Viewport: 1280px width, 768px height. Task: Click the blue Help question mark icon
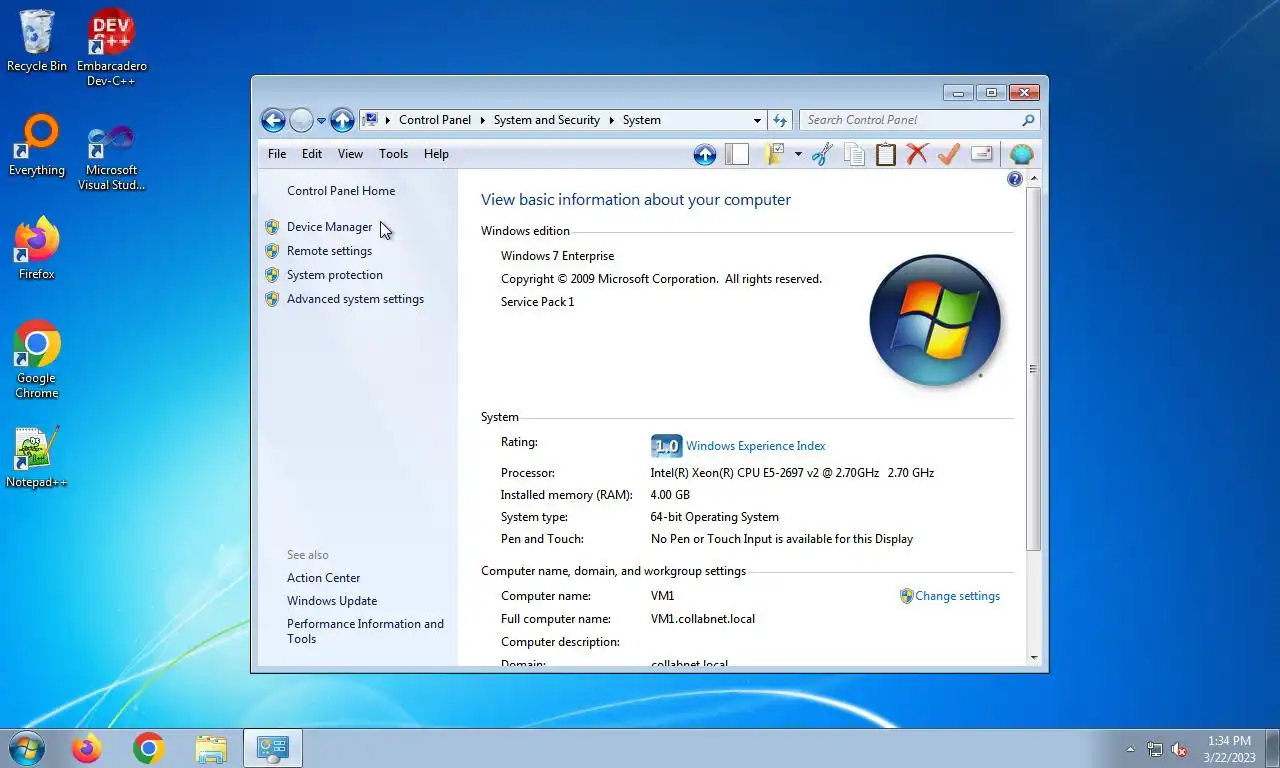pos(1015,179)
